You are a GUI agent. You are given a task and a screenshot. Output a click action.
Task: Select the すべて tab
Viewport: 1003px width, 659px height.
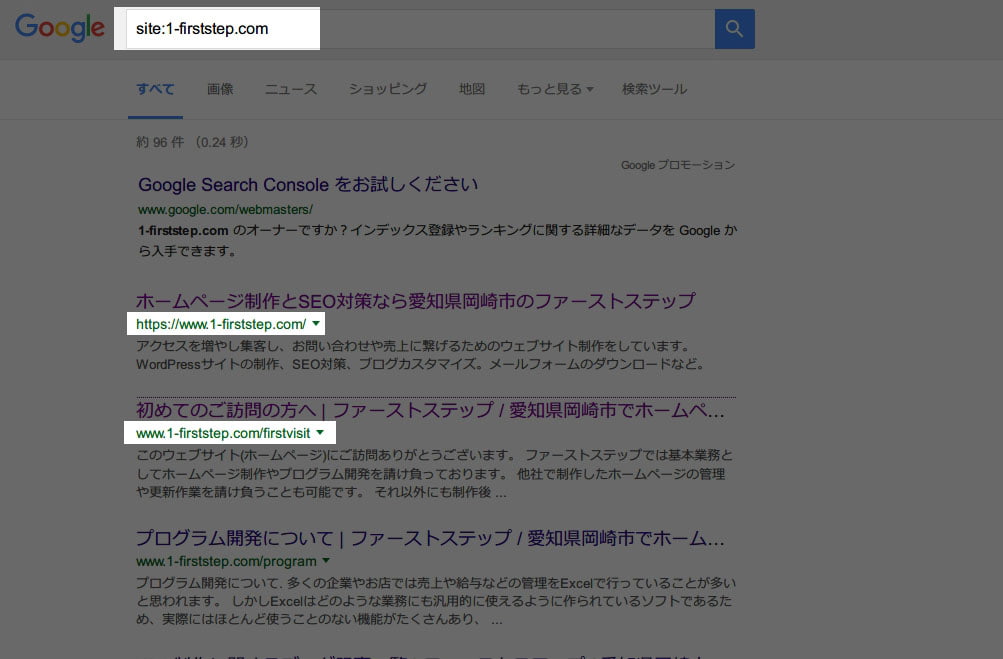(x=155, y=89)
